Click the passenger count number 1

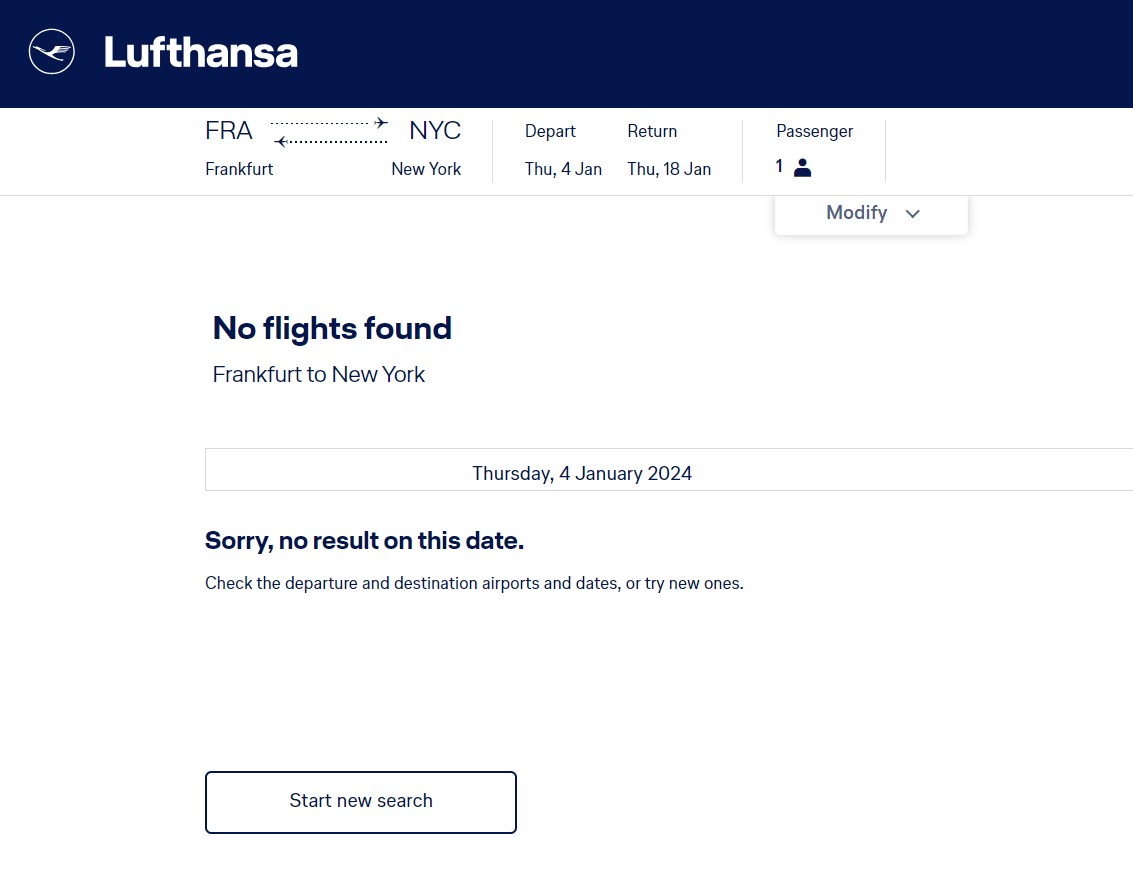click(x=779, y=167)
